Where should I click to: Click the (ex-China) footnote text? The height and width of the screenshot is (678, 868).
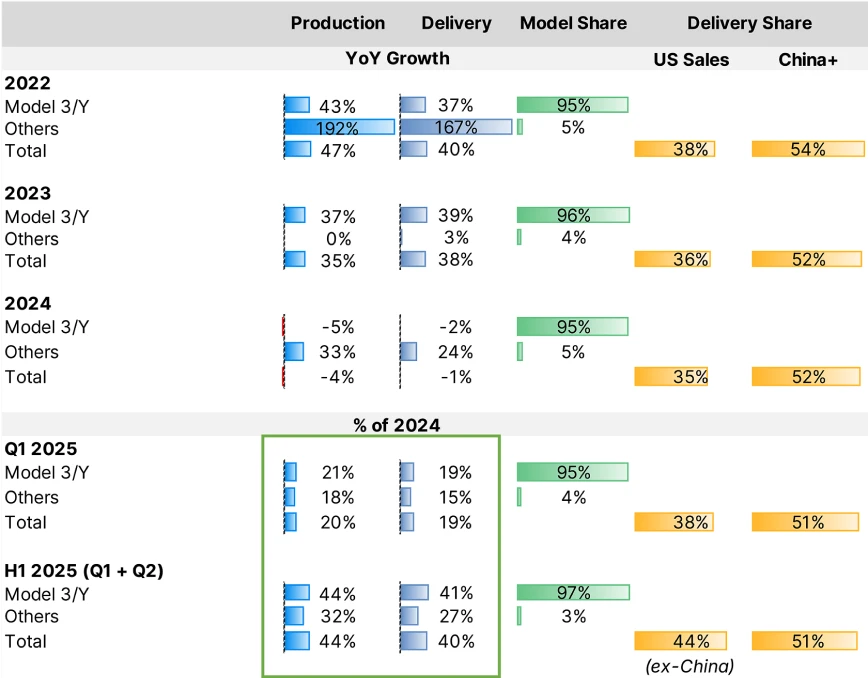[x=690, y=666]
